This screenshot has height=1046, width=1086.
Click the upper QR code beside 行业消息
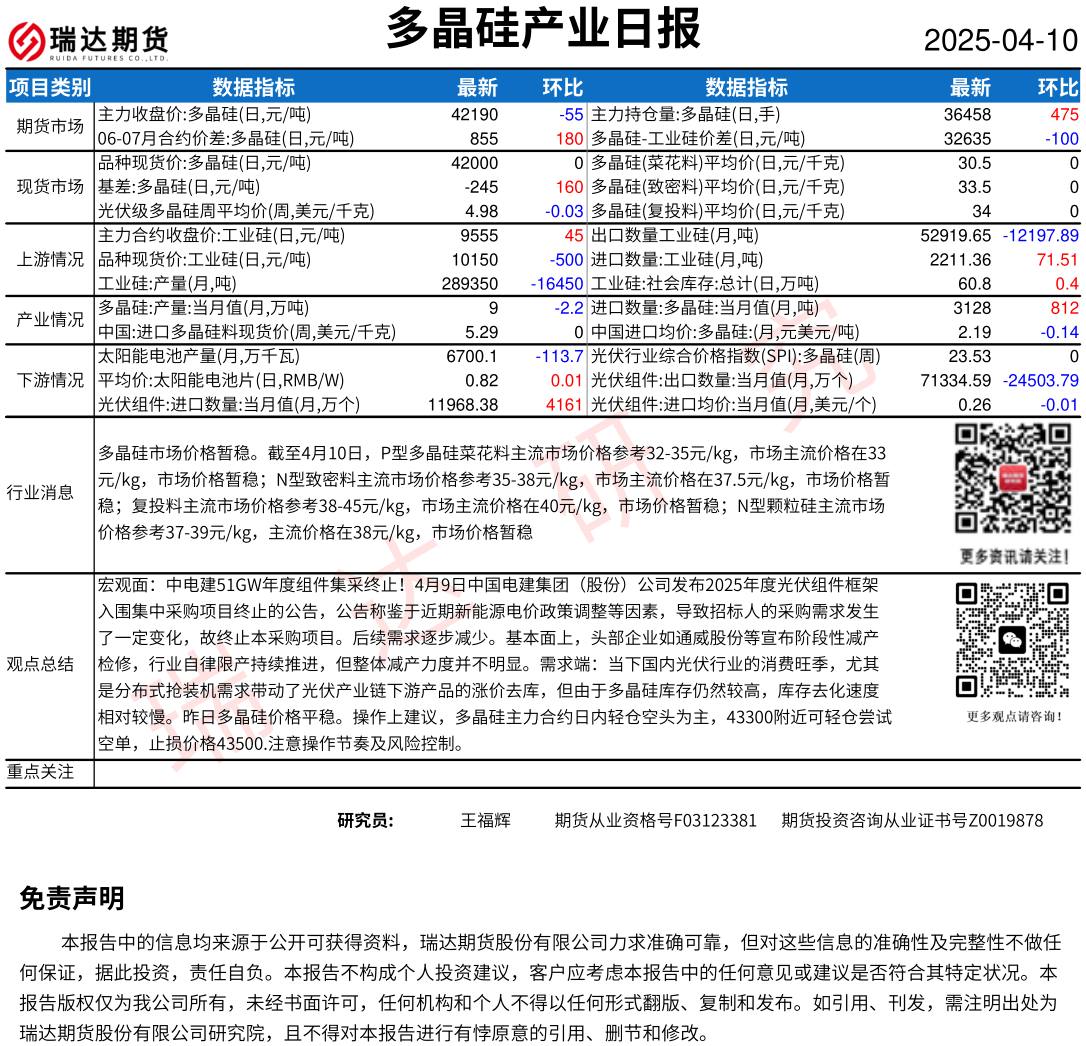pos(1013,479)
